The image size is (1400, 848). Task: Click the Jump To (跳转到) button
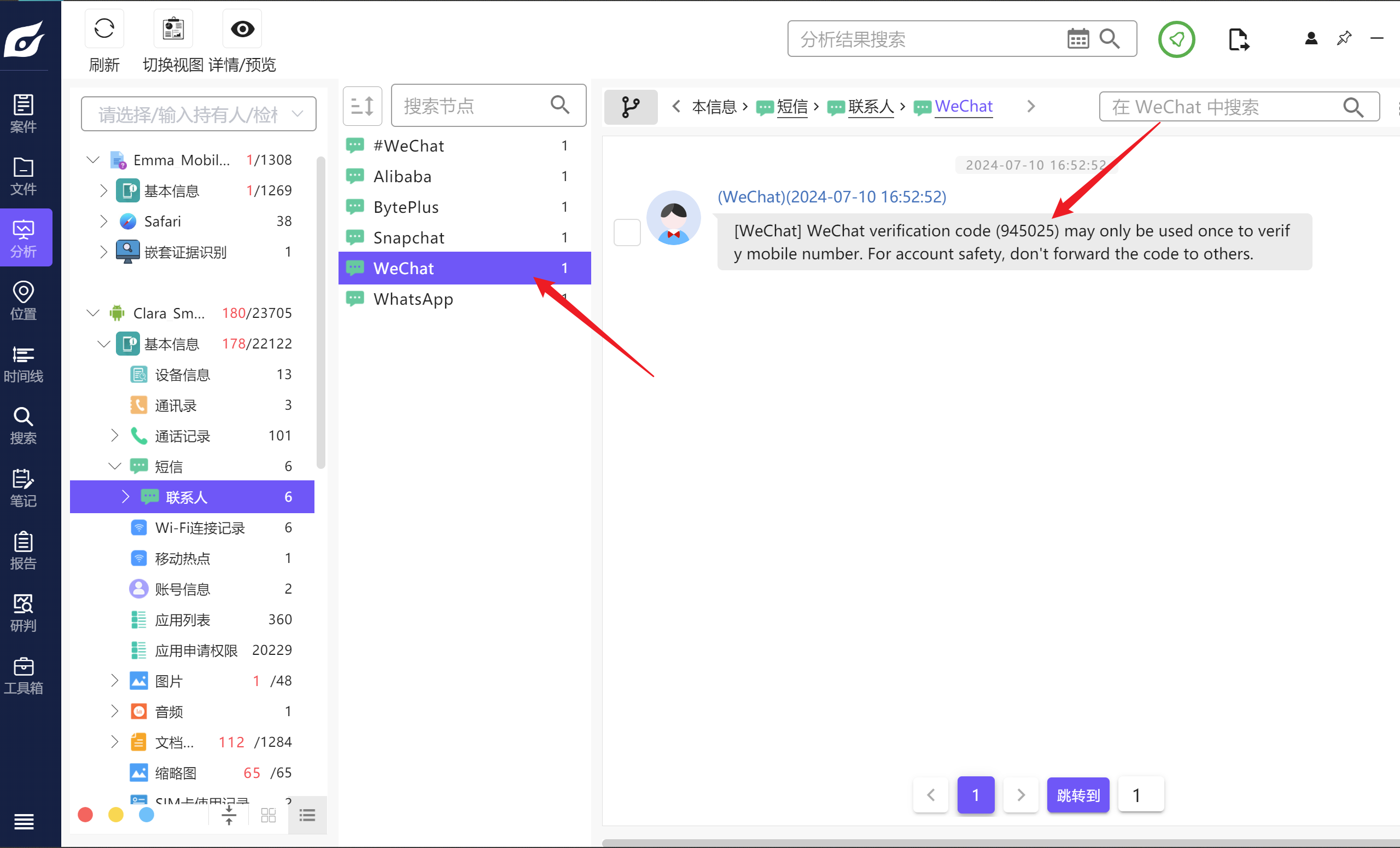[x=1078, y=794]
